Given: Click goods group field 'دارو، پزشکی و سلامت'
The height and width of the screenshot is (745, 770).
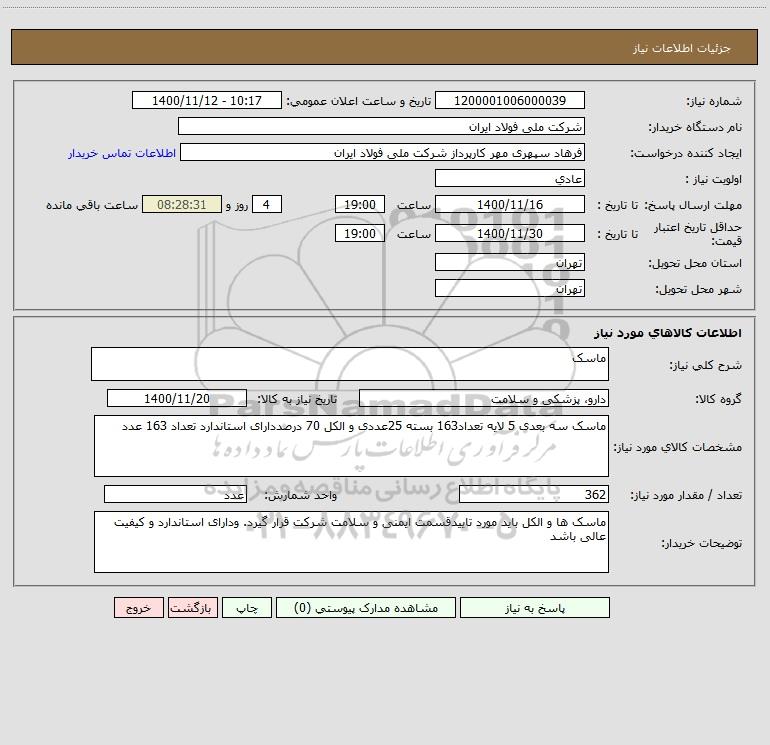Looking at the screenshot, I should 484,398.
